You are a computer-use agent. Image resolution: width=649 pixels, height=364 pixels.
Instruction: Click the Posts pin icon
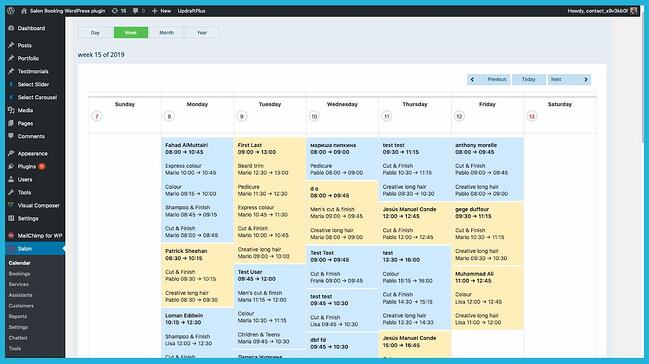coord(11,45)
